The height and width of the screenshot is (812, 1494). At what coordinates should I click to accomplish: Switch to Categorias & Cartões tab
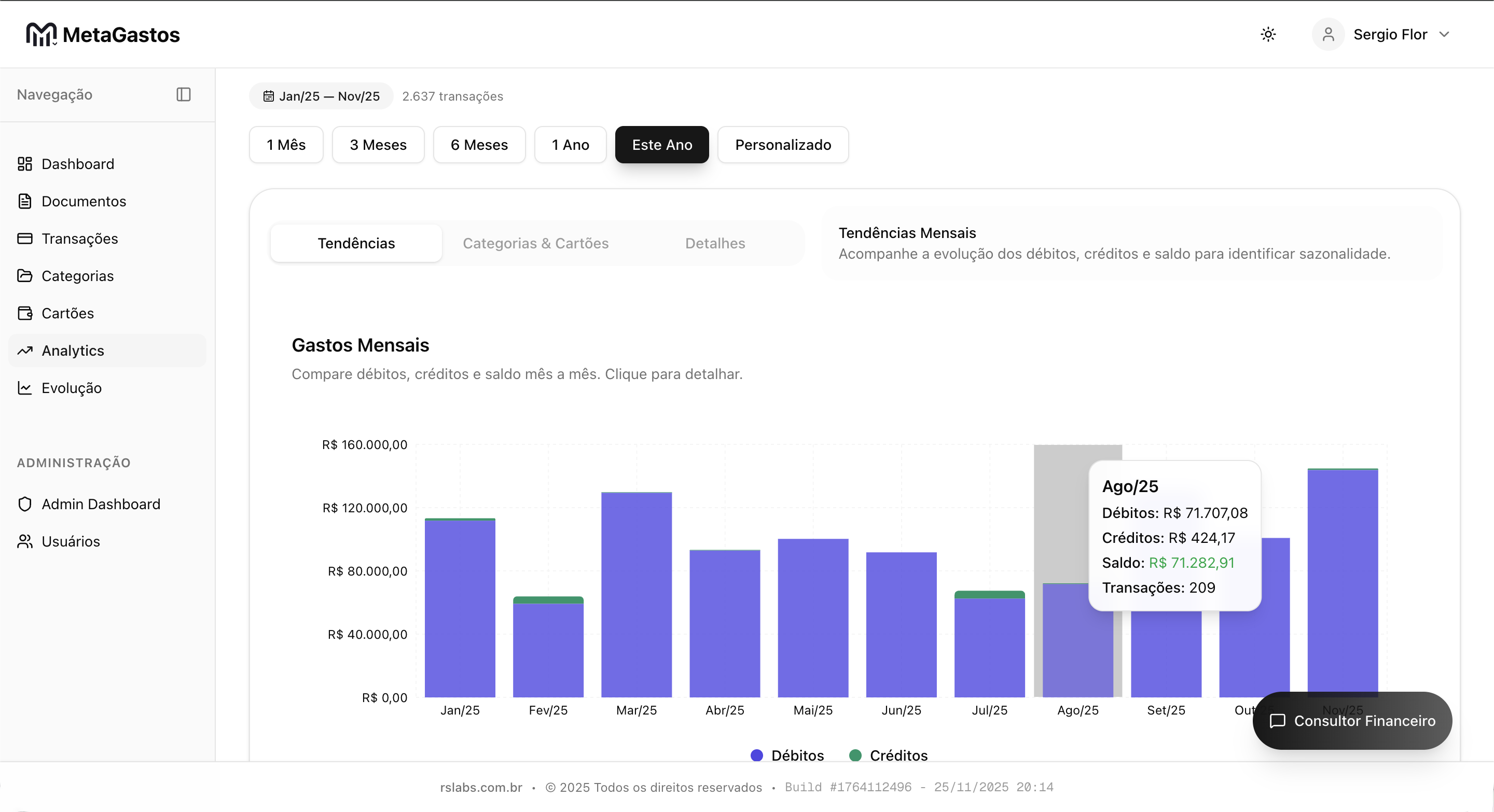(x=535, y=243)
